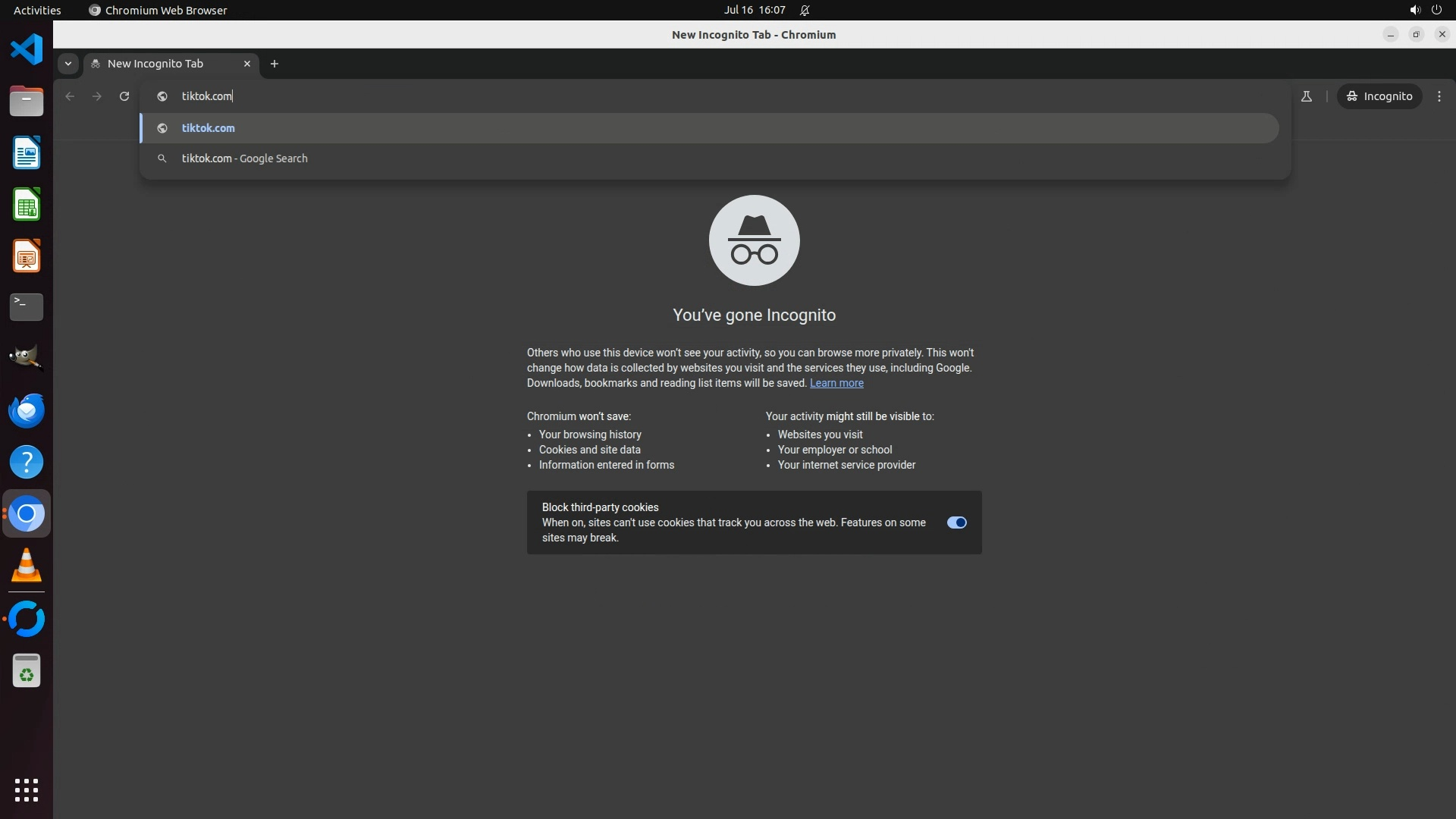1456x819 pixels.
Task: Open the three-dot Chromium menu
Action: coord(1439,96)
